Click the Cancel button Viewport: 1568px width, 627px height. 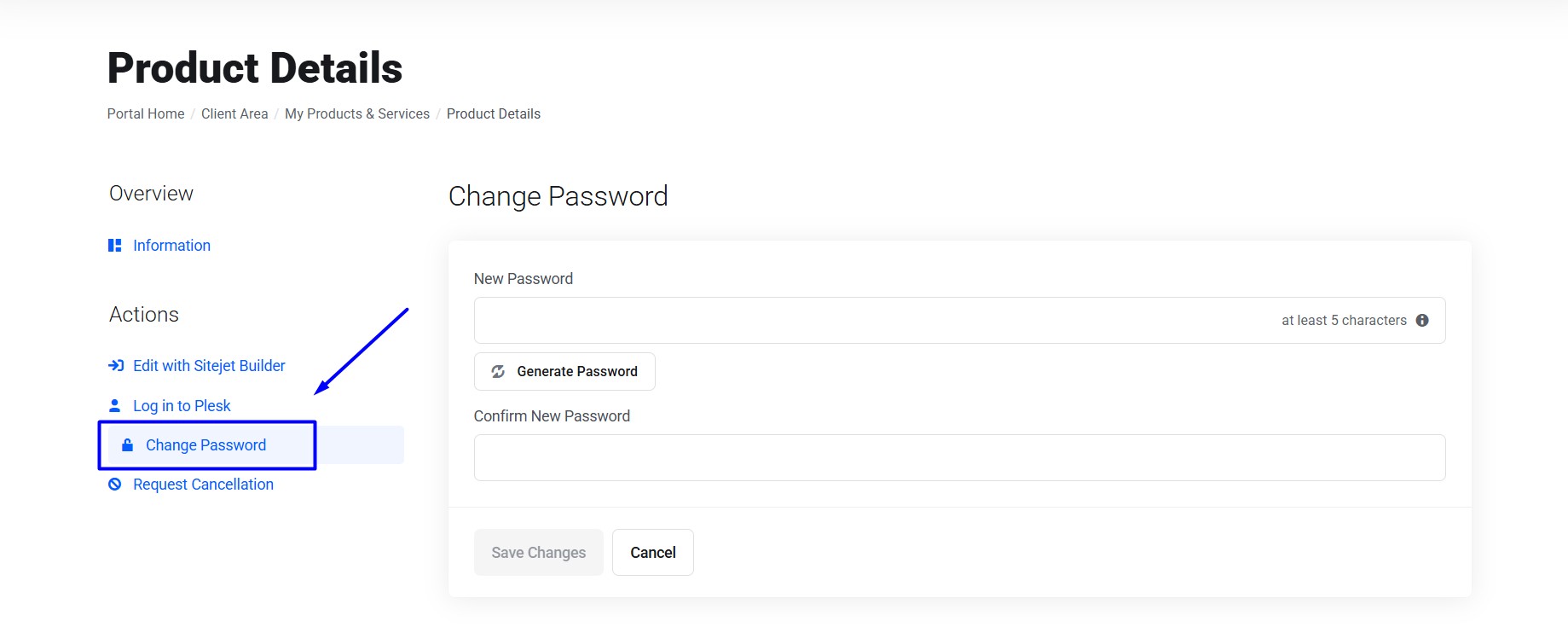click(652, 552)
